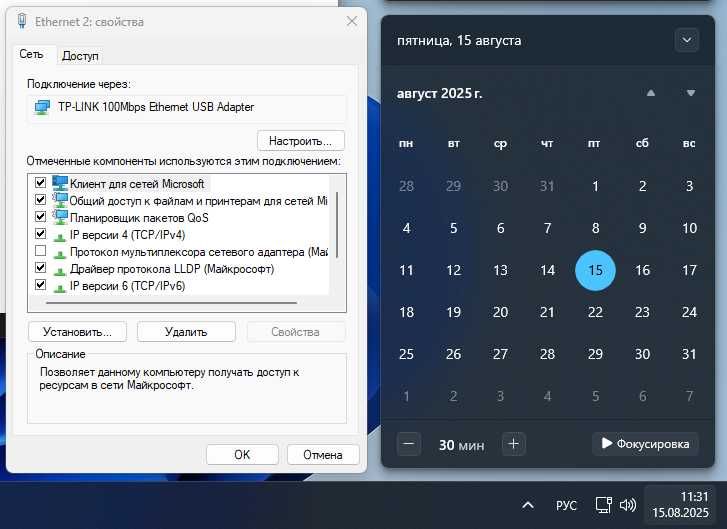Click the Удалить button
The width and height of the screenshot is (727, 529).
click(x=186, y=332)
